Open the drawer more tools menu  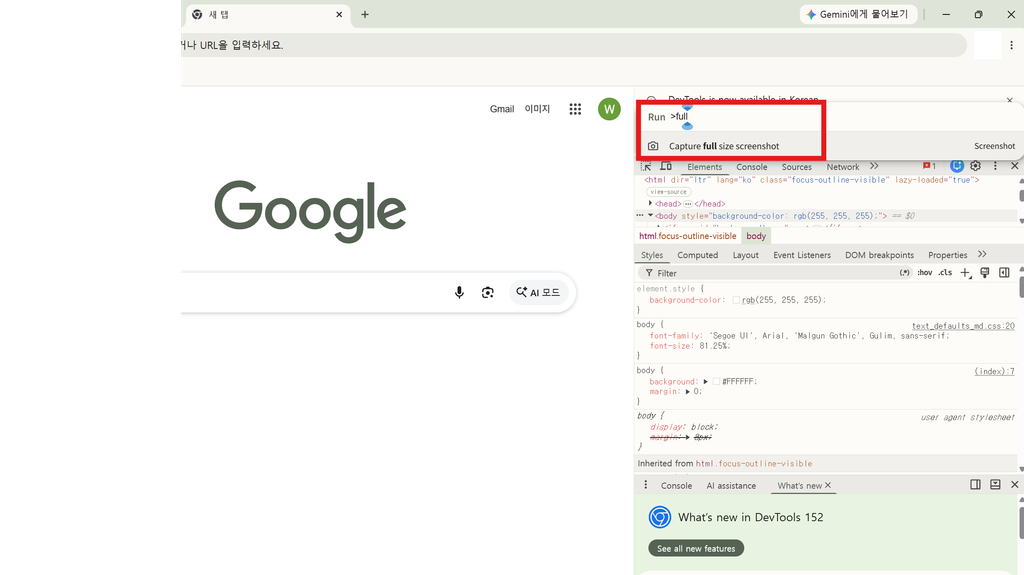click(x=645, y=485)
